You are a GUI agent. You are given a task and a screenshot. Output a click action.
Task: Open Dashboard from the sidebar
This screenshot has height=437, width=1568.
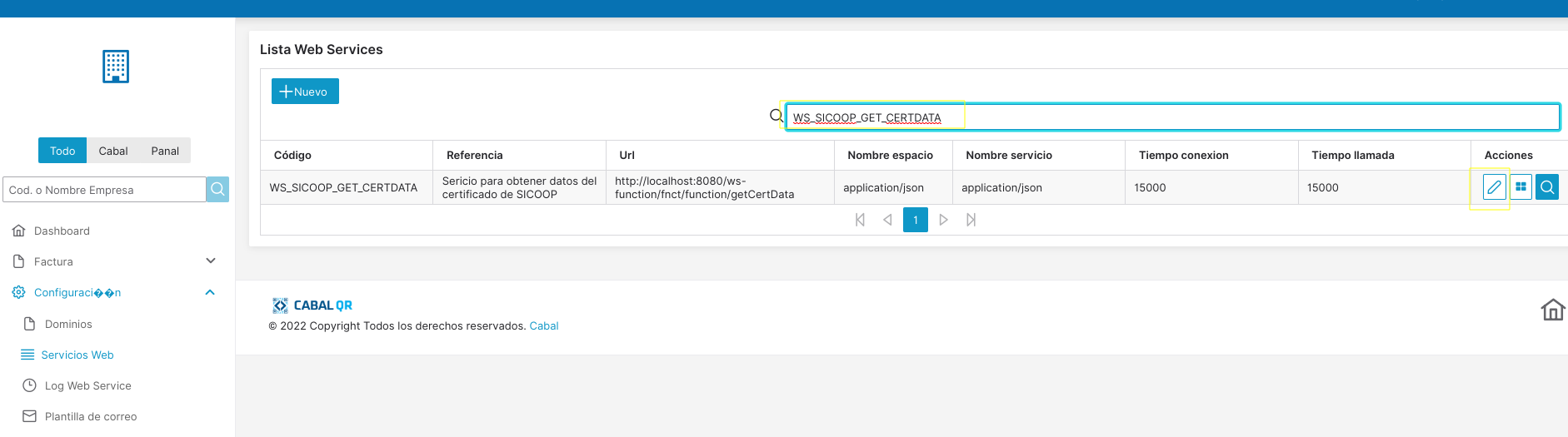pyautogui.click(x=62, y=231)
